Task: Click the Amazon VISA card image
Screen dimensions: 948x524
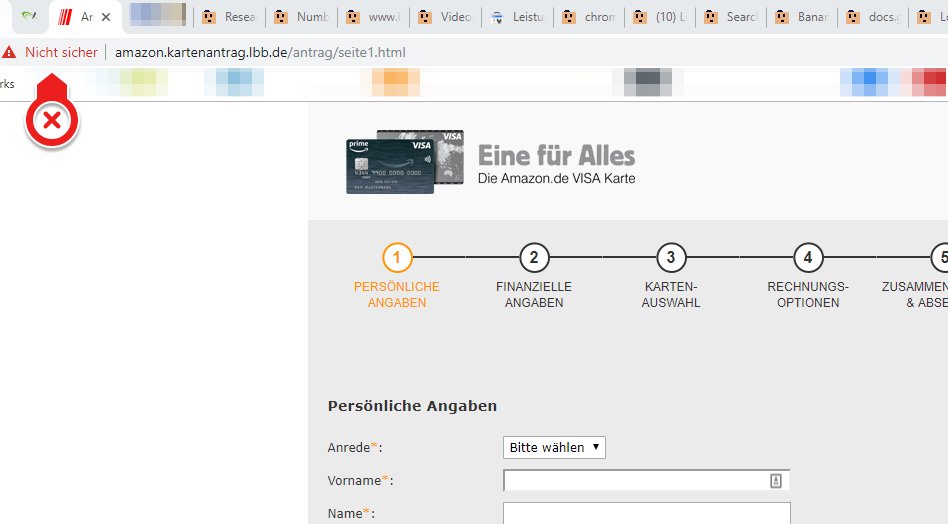Action: click(x=404, y=161)
